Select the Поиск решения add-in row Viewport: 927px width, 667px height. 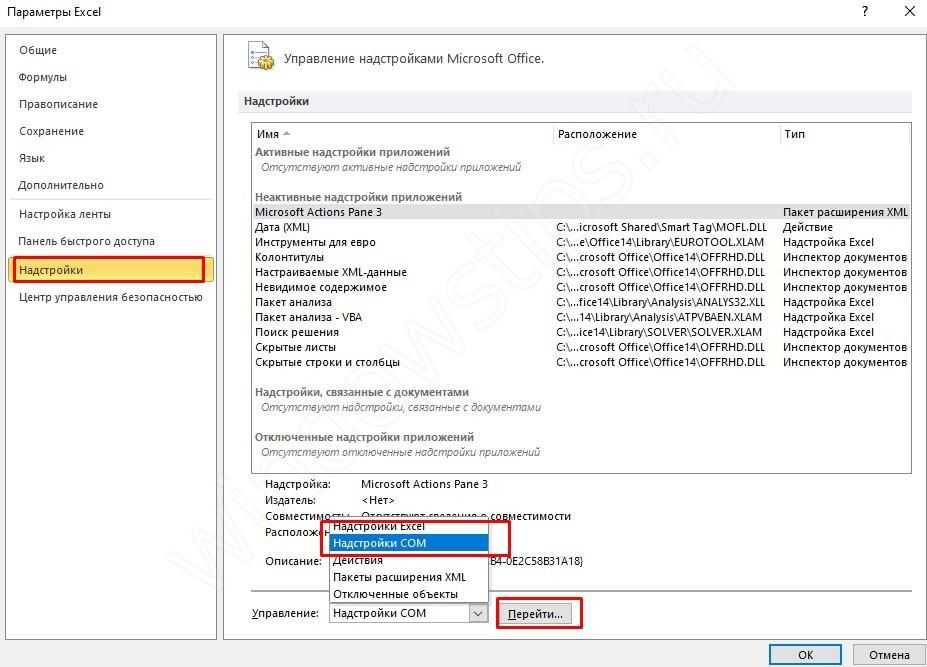[297, 332]
